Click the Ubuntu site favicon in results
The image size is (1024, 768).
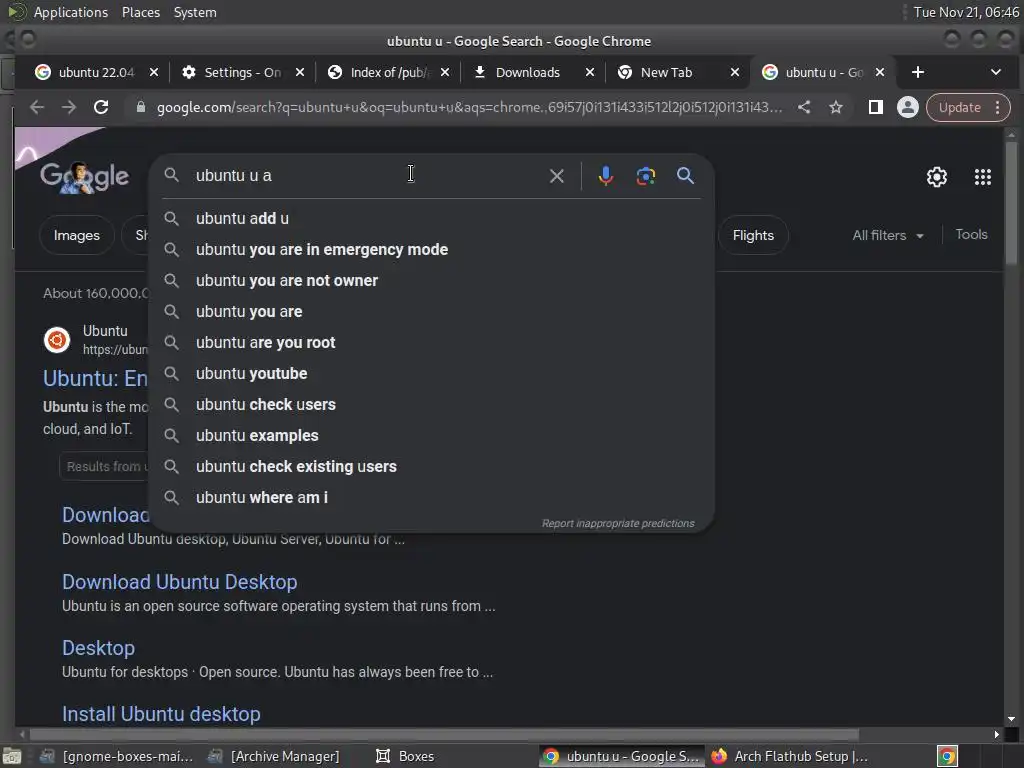click(x=57, y=340)
